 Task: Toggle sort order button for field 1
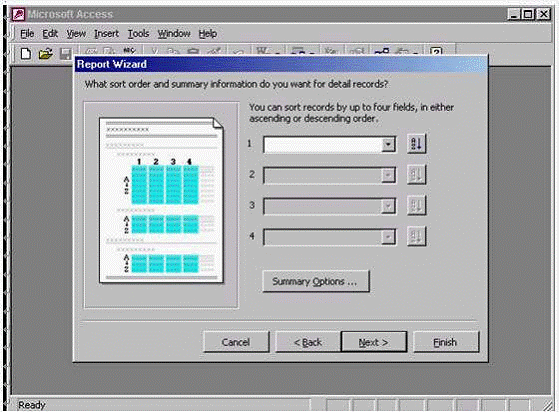(x=416, y=144)
